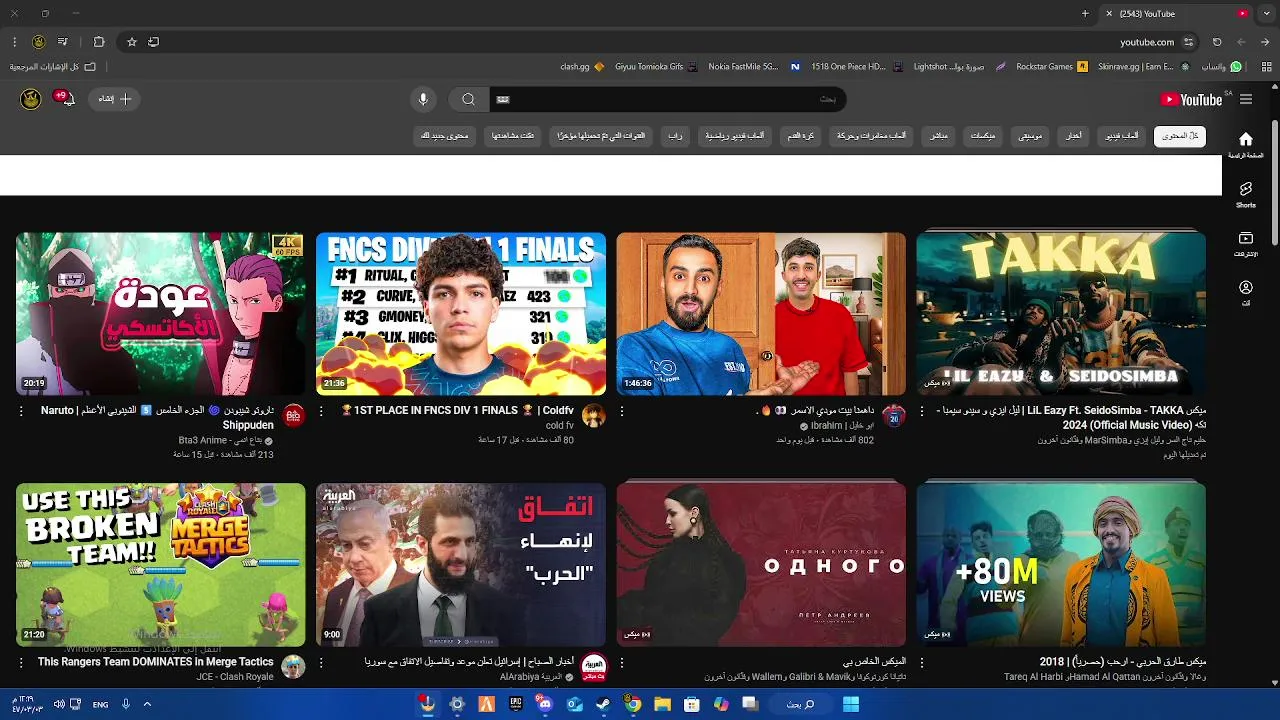
Task: Click the Coldfv channel avatar
Action: coord(593,416)
